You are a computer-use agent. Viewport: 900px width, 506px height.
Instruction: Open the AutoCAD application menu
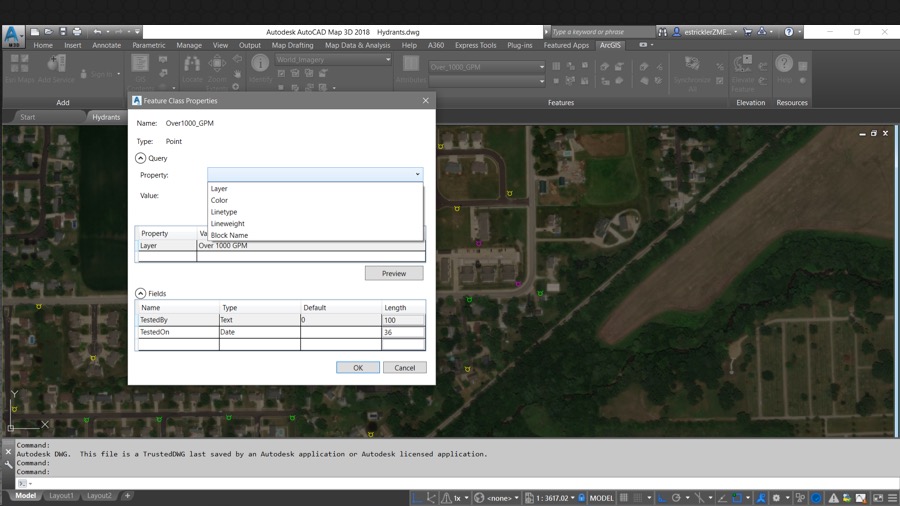click(13, 36)
